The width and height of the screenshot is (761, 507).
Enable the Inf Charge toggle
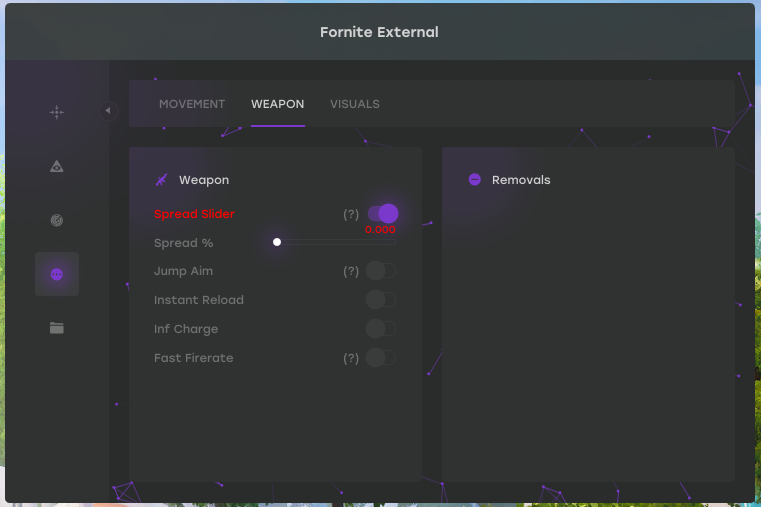tap(381, 329)
